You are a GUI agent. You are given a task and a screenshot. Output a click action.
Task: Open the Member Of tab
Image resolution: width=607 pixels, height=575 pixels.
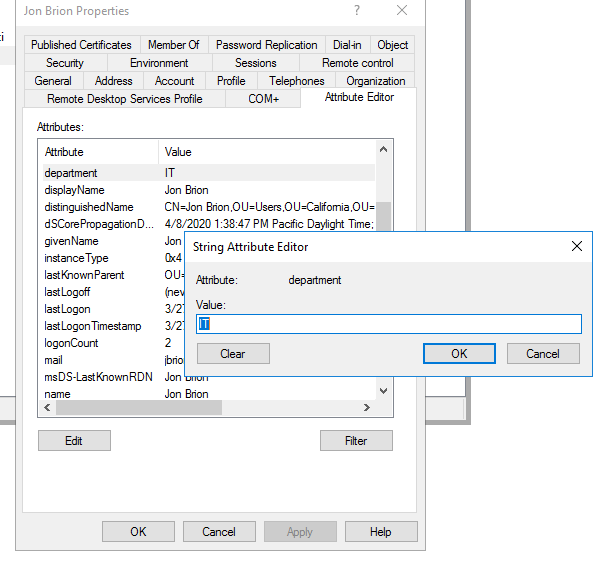click(x=173, y=45)
